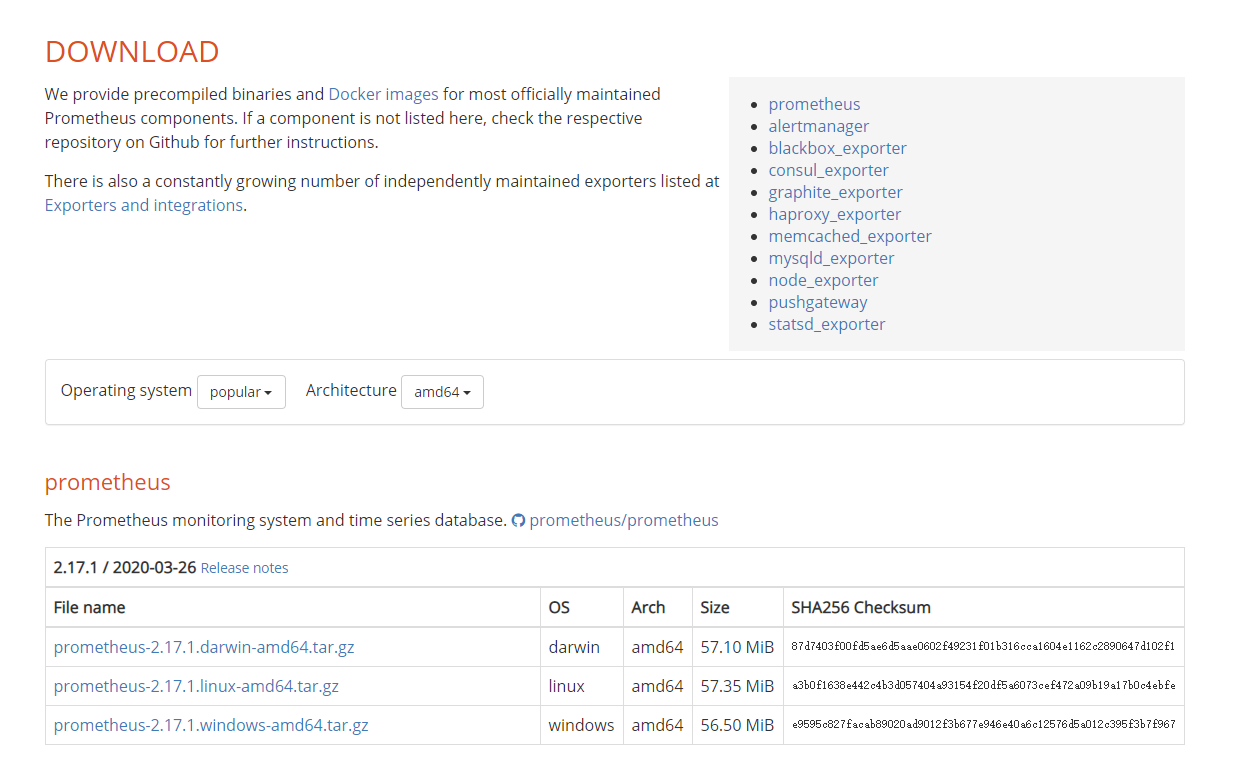Jump to memcached_exporter section

click(x=850, y=236)
